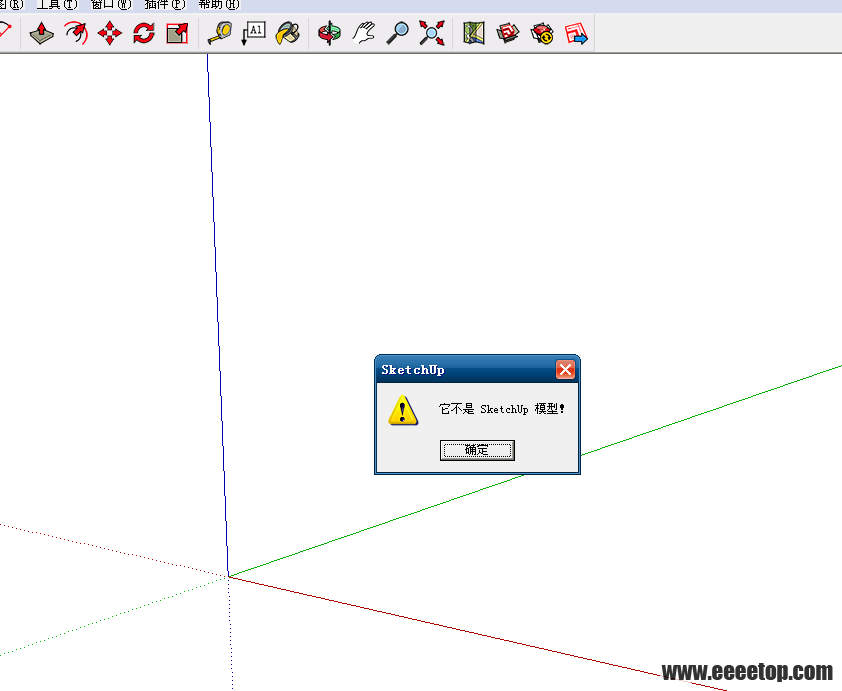Image resolution: width=842 pixels, height=691 pixels.
Task: Select the Scale tool
Action: [x=177, y=33]
